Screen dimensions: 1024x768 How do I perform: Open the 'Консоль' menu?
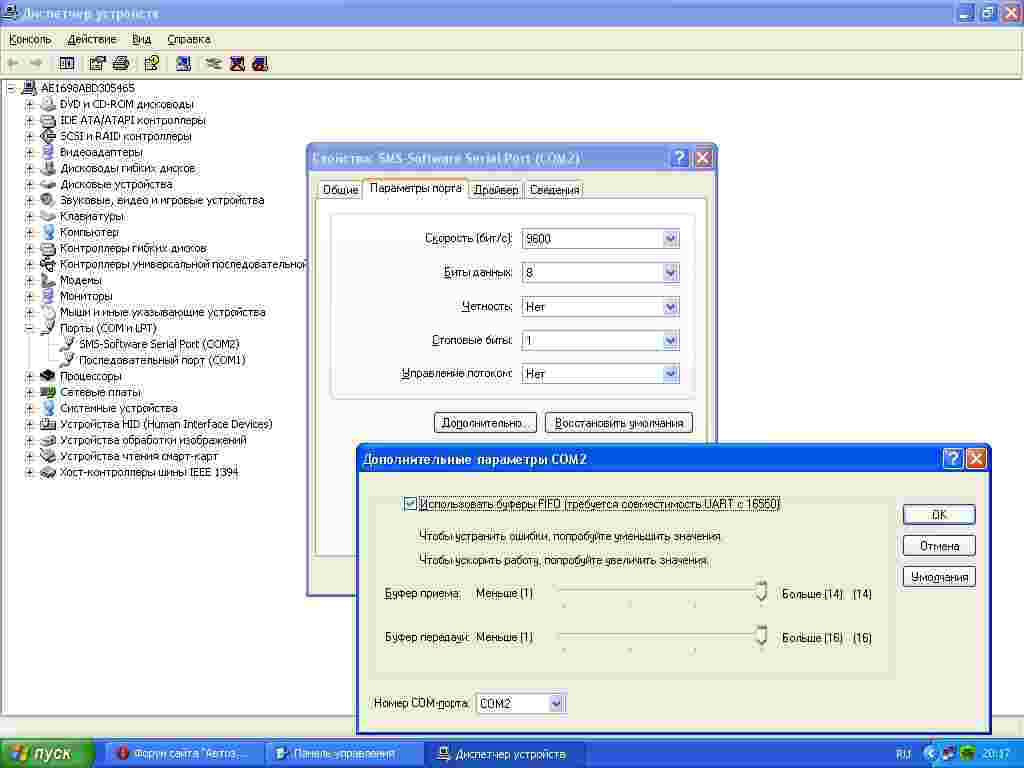(30, 39)
